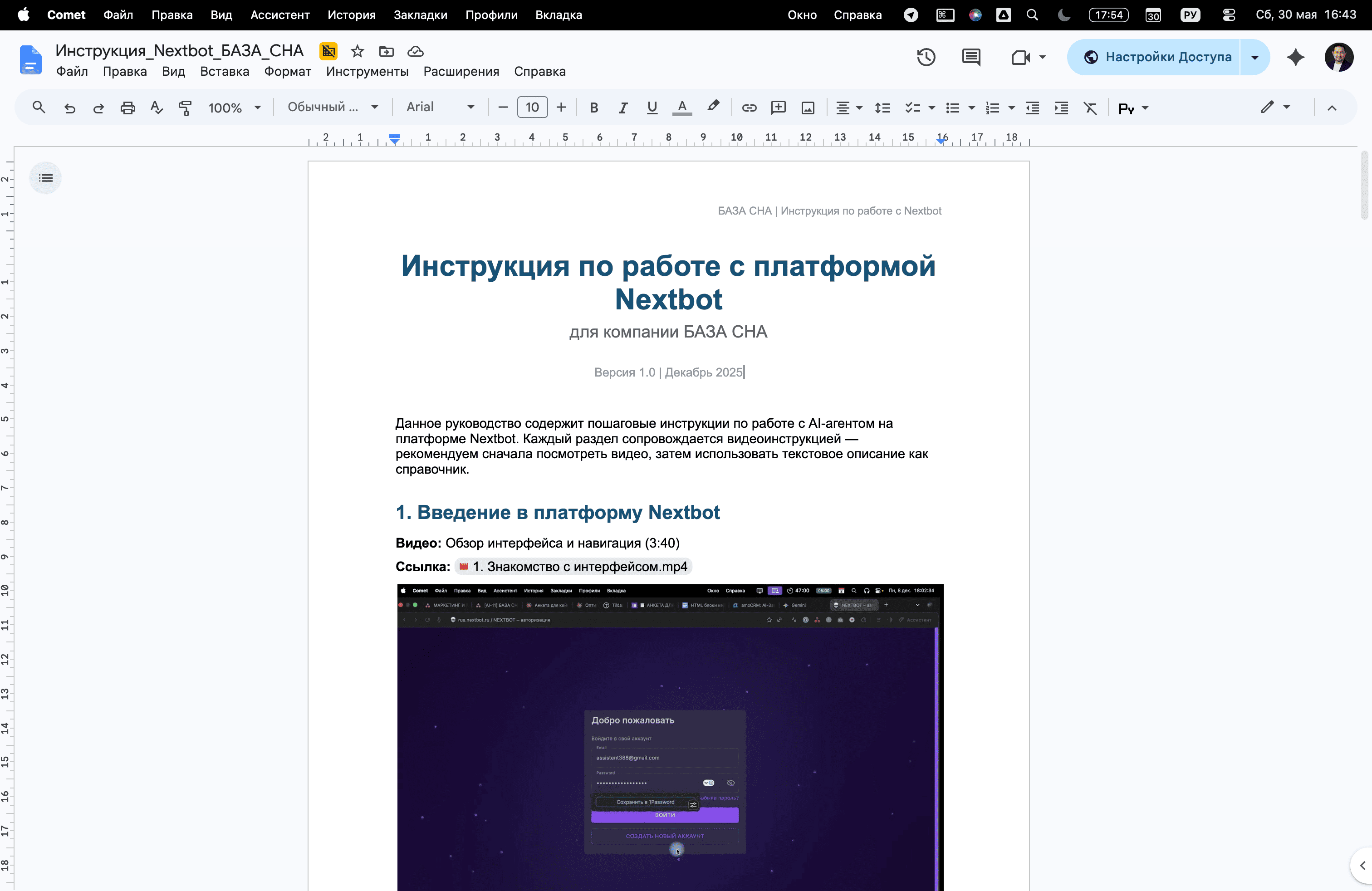Open macOS Spotlight search icon
Screen dimensions: 1372x891
[x=1033, y=15]
